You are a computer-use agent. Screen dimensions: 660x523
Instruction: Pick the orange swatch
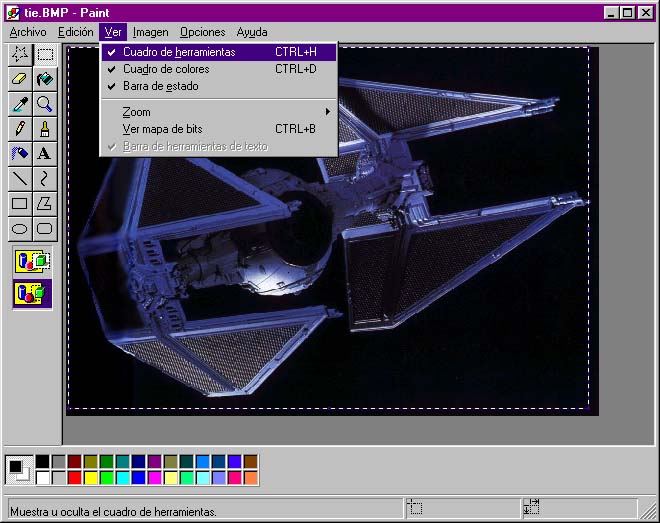[x=250, y=478]
